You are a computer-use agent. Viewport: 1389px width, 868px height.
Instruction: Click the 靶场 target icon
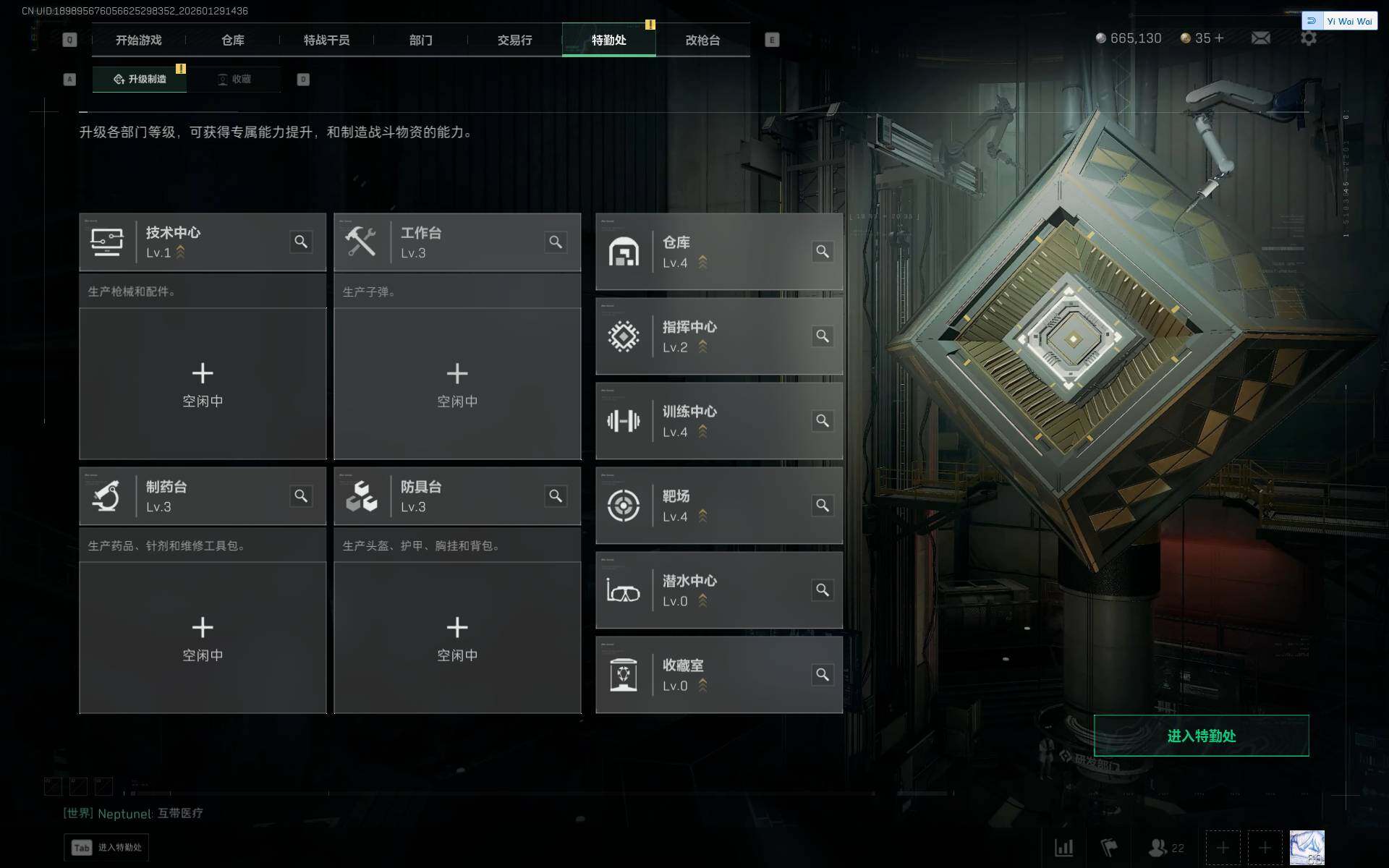tap(623, 505)
